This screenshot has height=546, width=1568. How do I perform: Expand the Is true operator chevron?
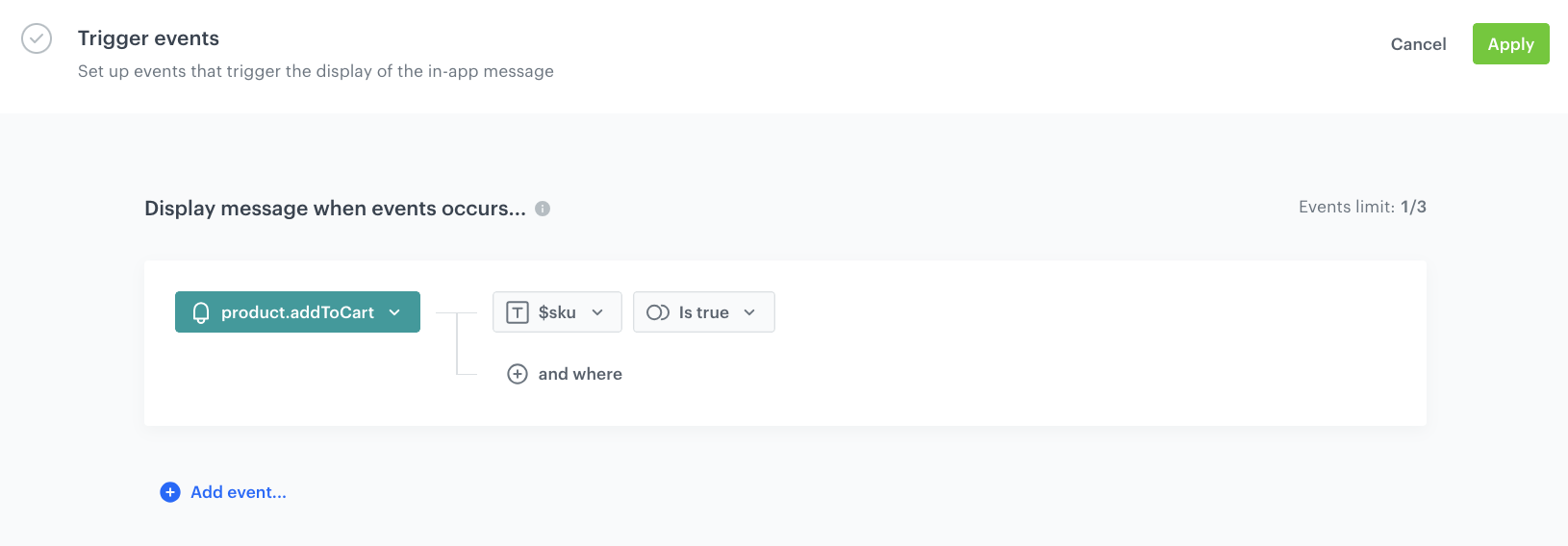(x=749, y=312)
